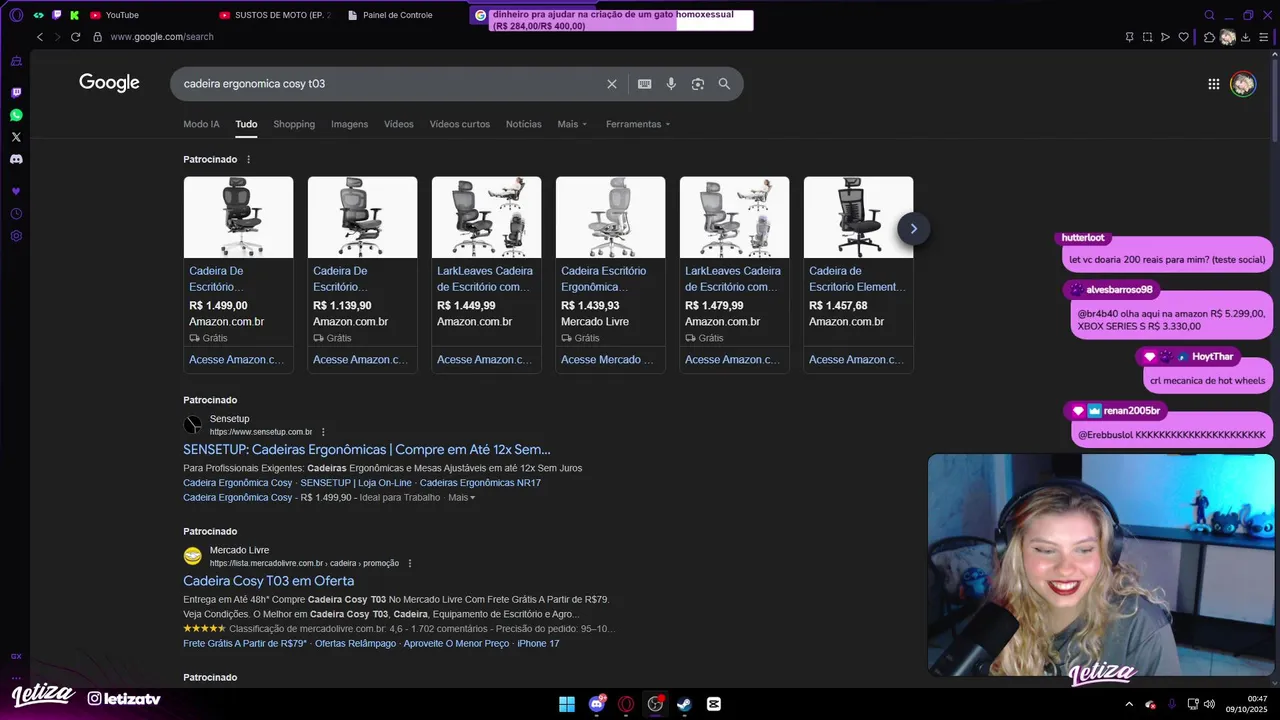
Task: Open the Google apps grid
Action: [x=1214, y=84]
